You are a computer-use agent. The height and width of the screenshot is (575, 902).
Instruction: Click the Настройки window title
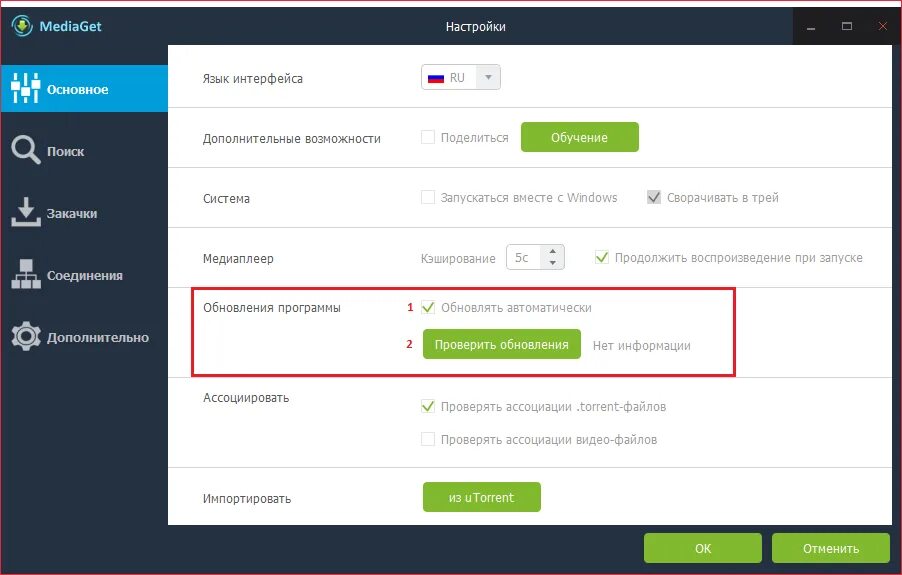476,26
